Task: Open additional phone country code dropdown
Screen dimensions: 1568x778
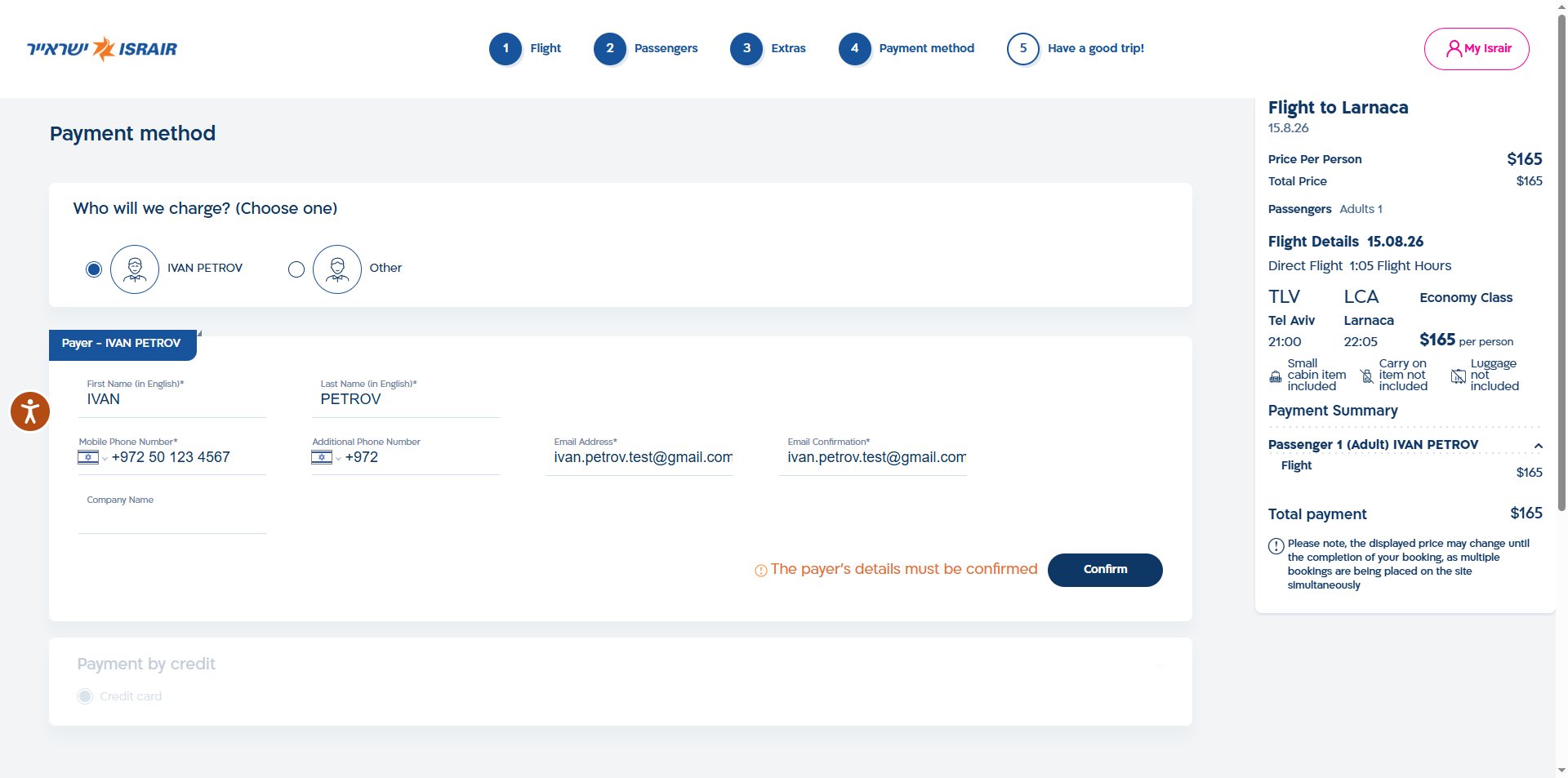Action: 326,457
